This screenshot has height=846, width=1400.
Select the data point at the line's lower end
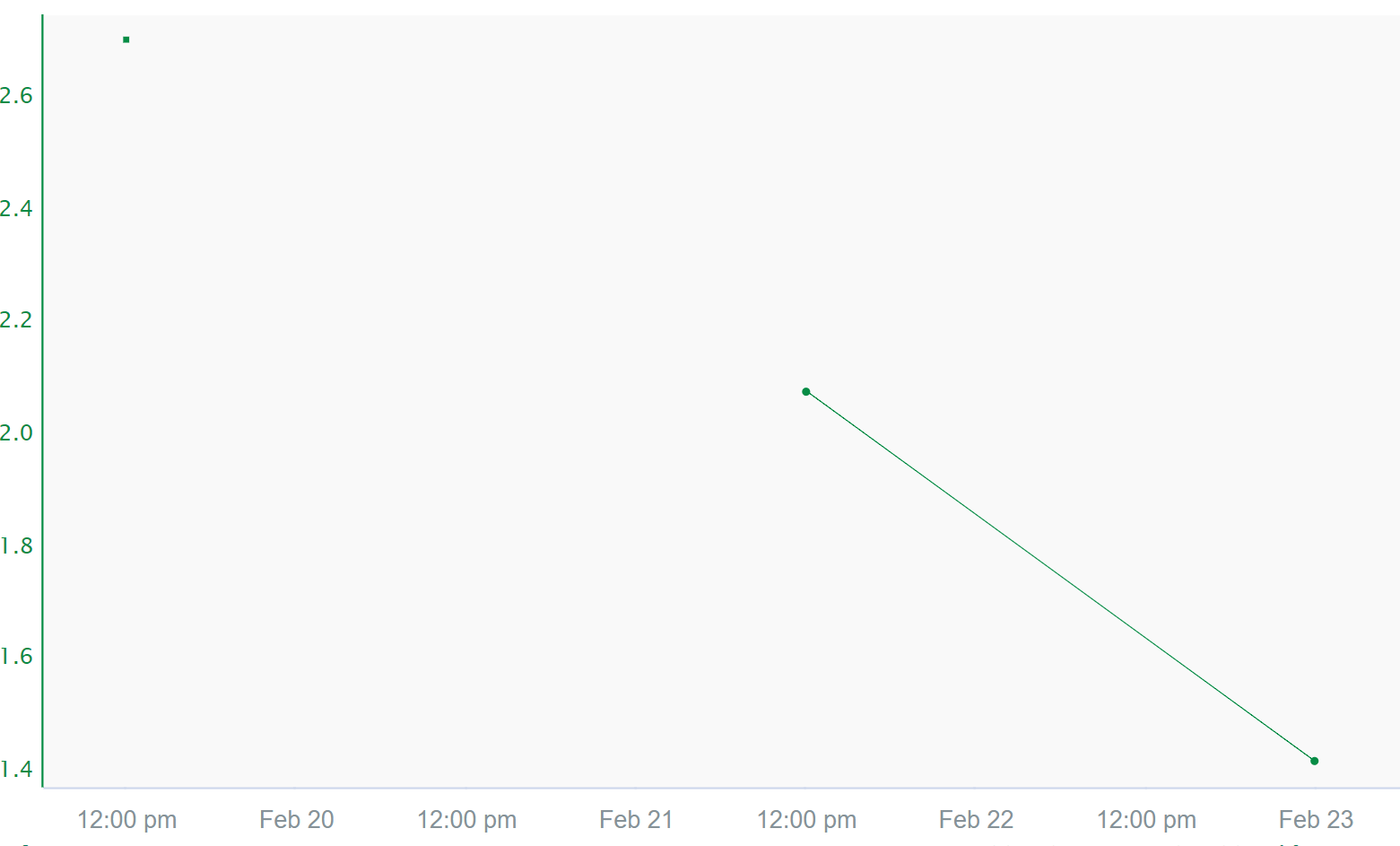pos(1314,761)
